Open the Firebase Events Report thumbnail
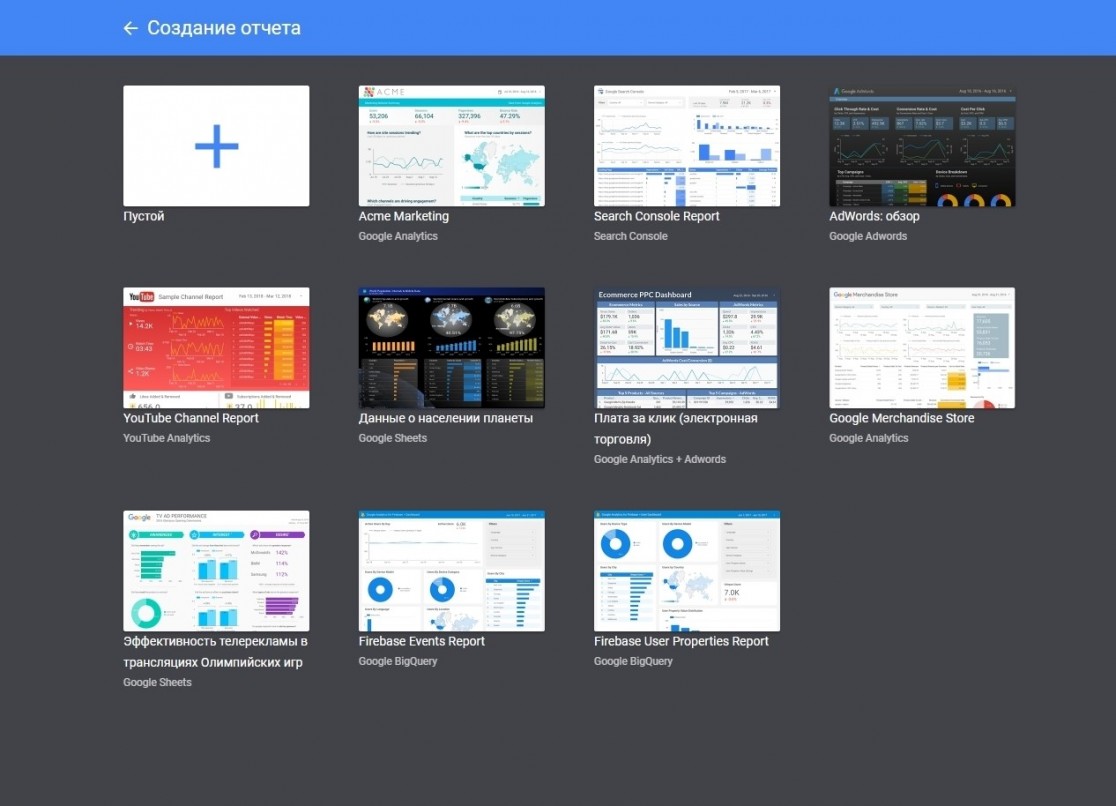This screenshot has height=806, width=1116. coord(451,570)
